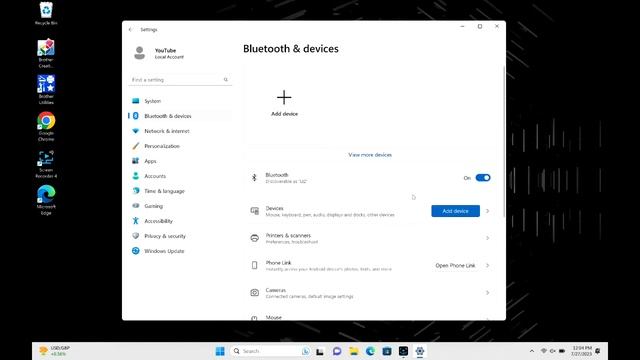The width and height of the screenshot is (640, 360).
Task: Click the taskbar clock and date
Action: point(582,351)
